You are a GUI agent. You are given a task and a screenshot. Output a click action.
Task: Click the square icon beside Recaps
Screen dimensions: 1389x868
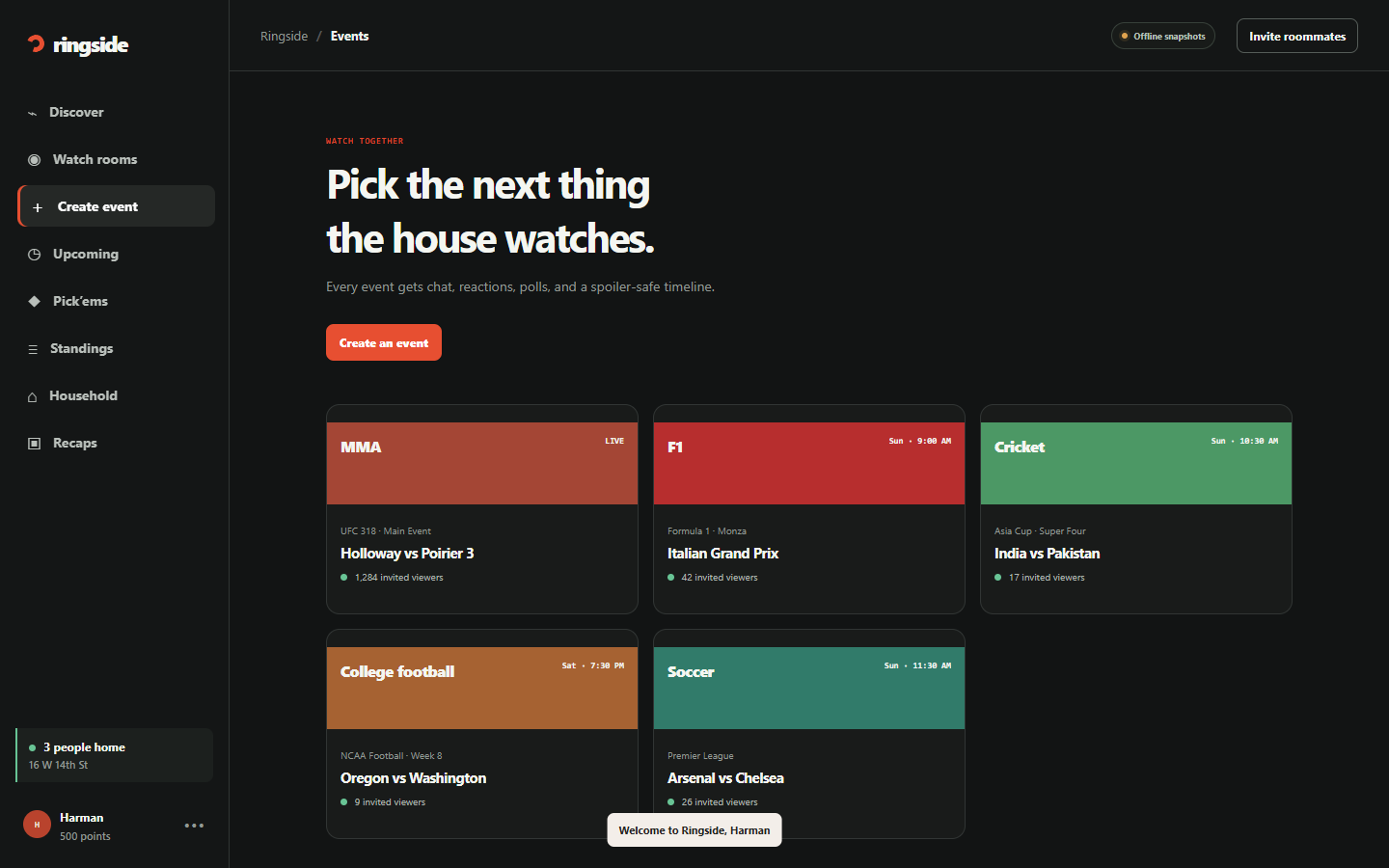coord(34,444)
